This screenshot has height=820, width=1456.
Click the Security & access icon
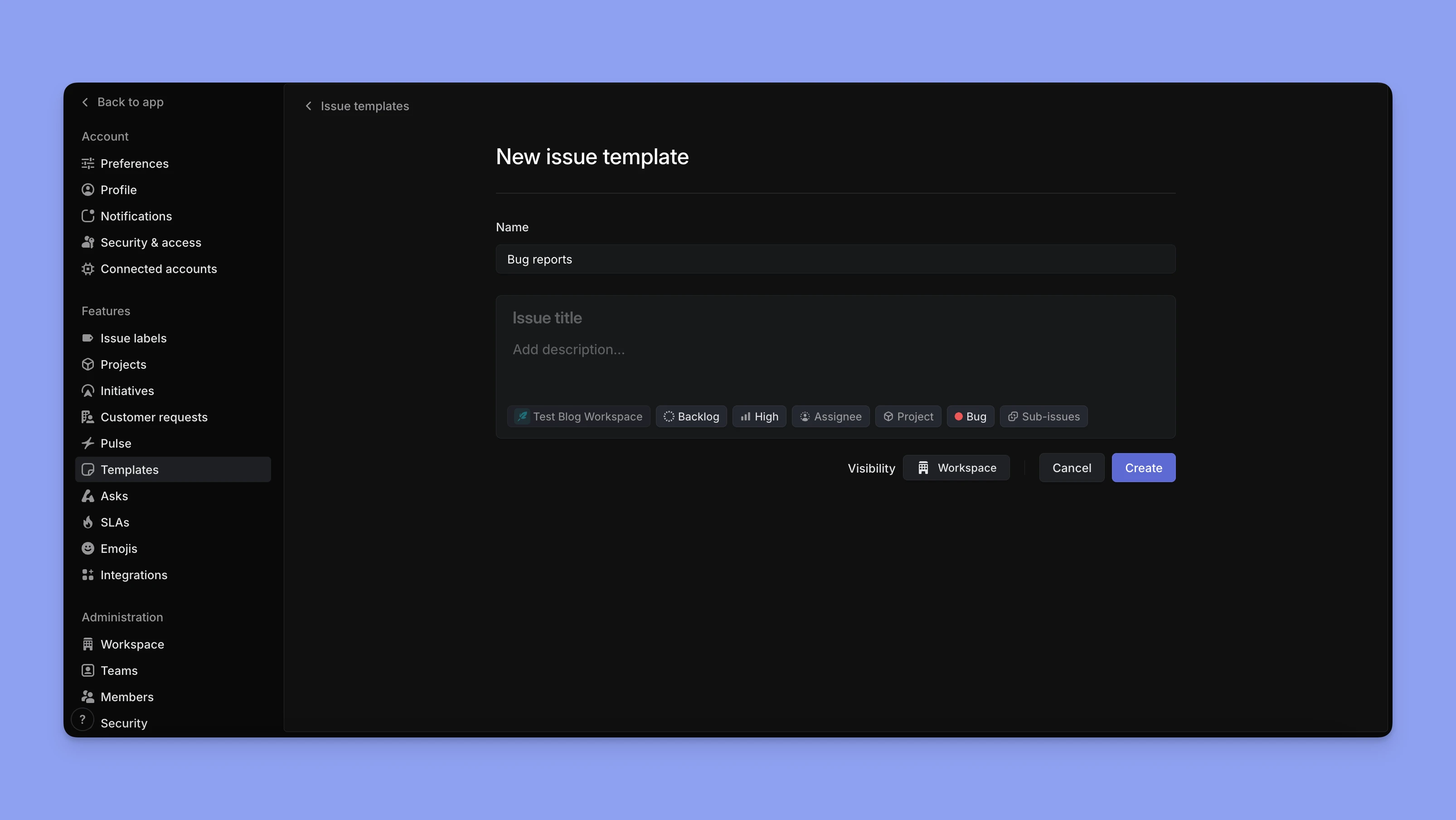click(x=88, y=242)
